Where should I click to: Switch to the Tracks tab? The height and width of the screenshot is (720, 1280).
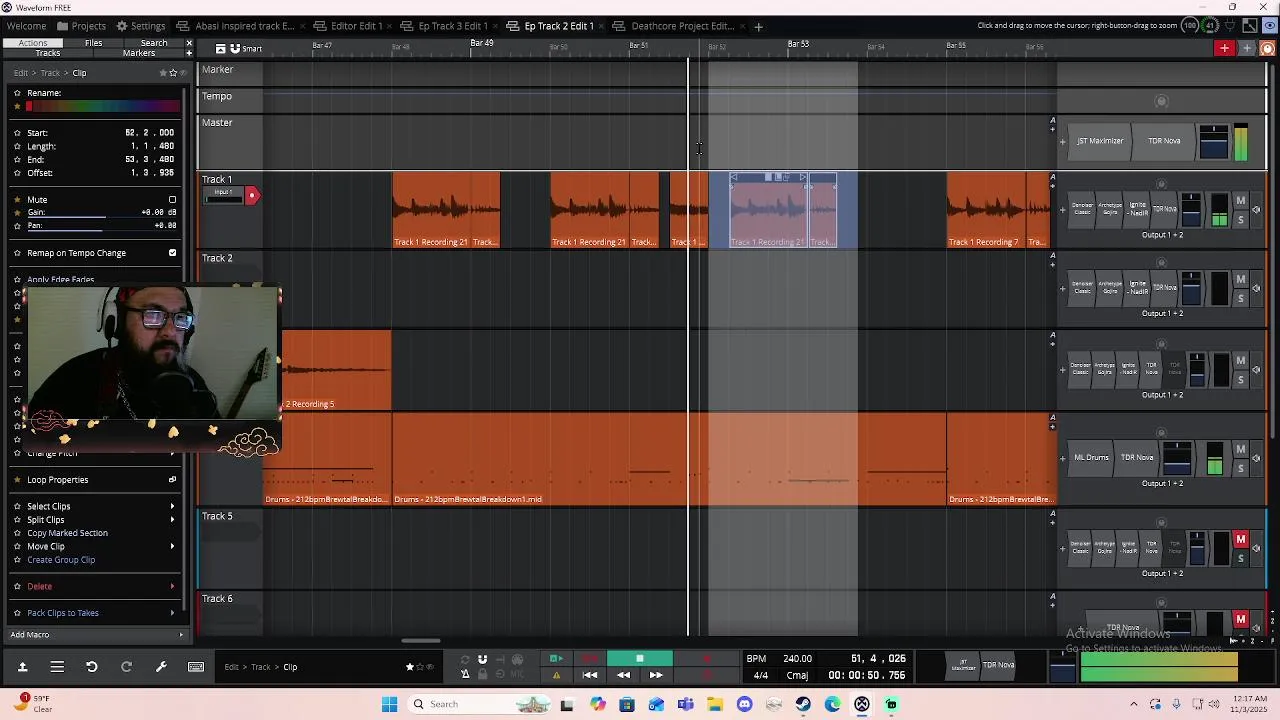coord(47,53)
